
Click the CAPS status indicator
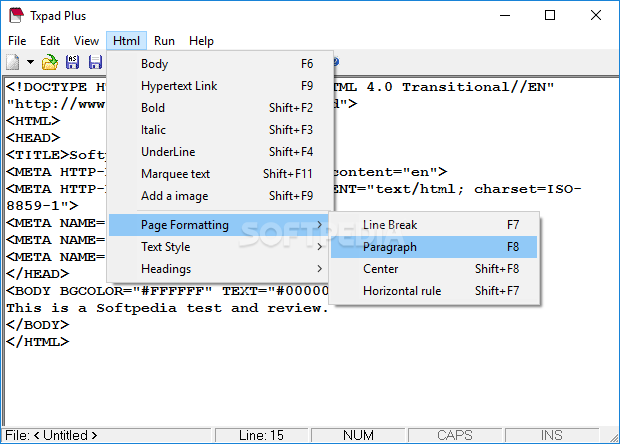click(455, 435)
